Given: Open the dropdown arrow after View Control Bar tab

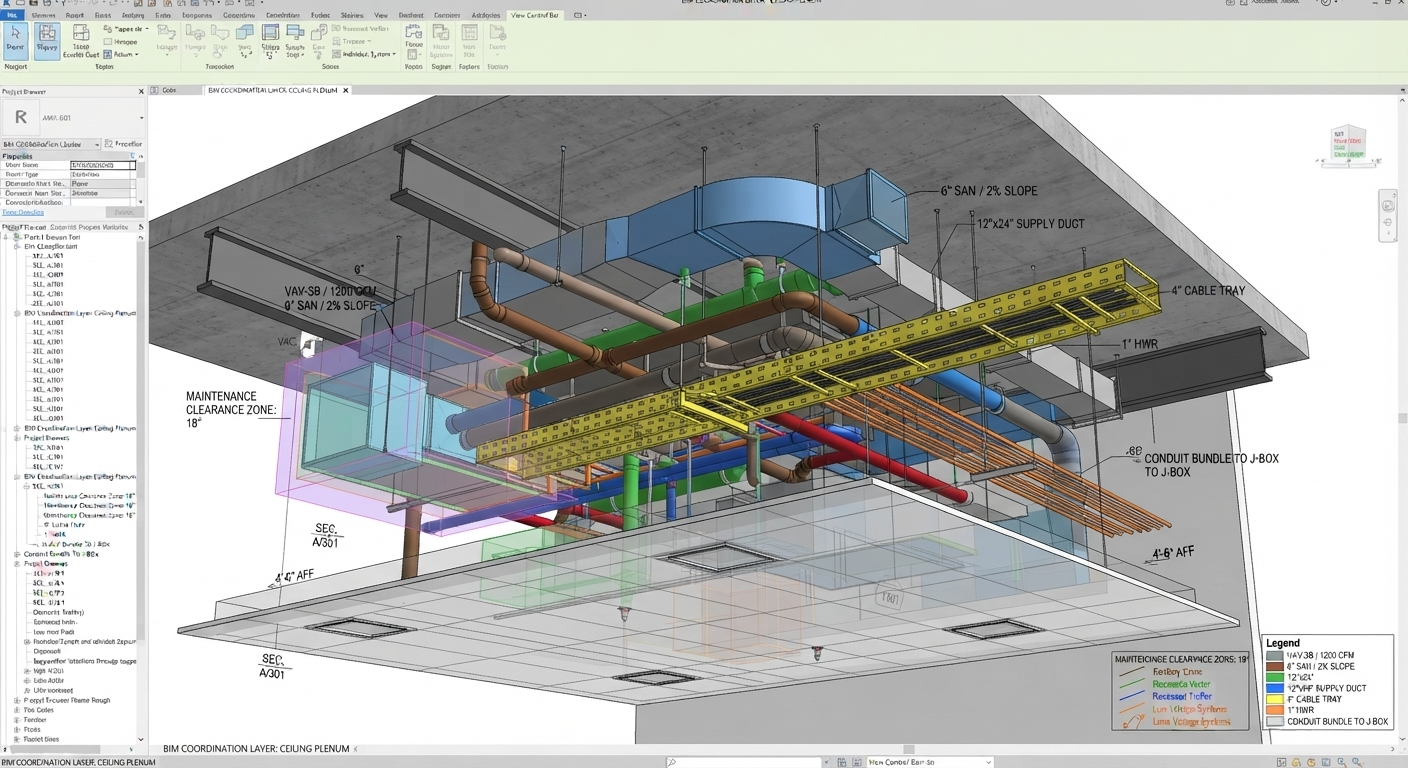Looking at the screenshot, I should point(583,15).
